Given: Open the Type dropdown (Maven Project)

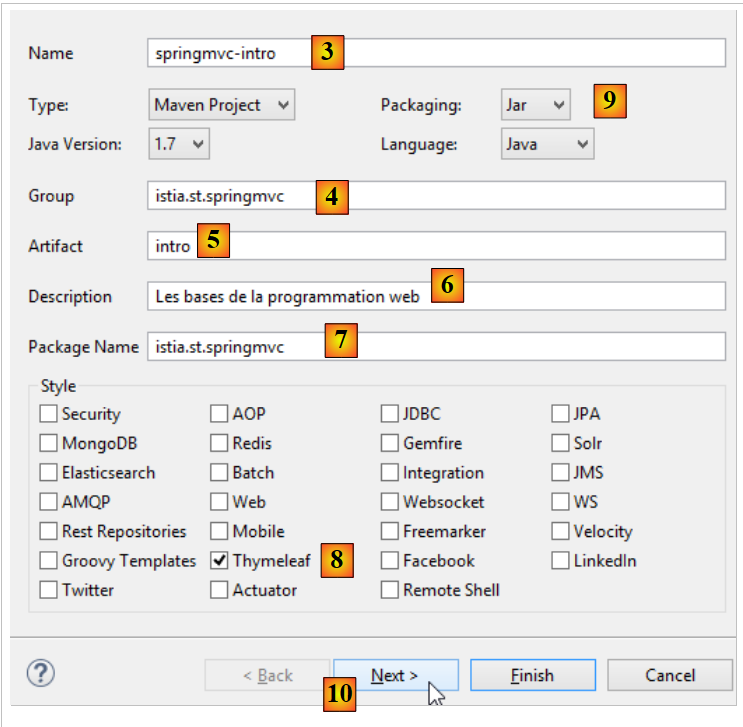Looking at the screenshot, I should tap(222, 105).
